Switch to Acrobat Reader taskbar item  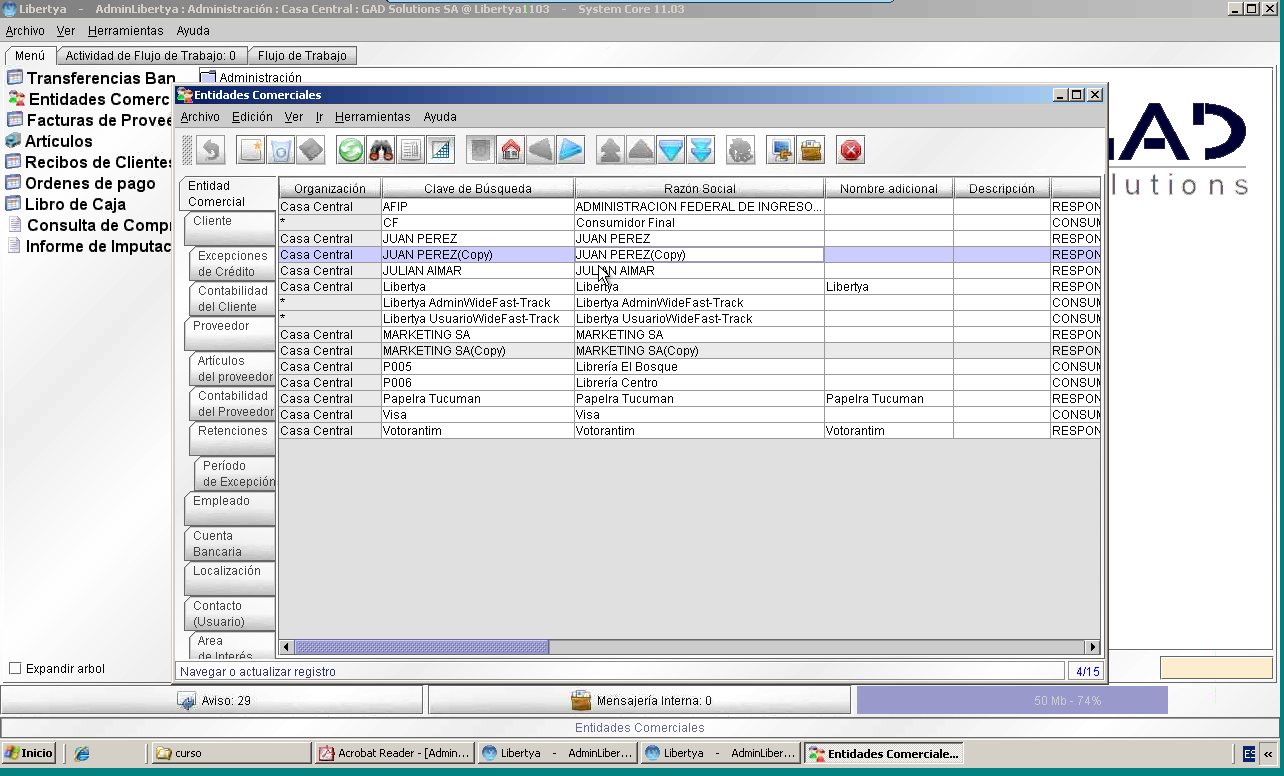(x=394, y=753)
